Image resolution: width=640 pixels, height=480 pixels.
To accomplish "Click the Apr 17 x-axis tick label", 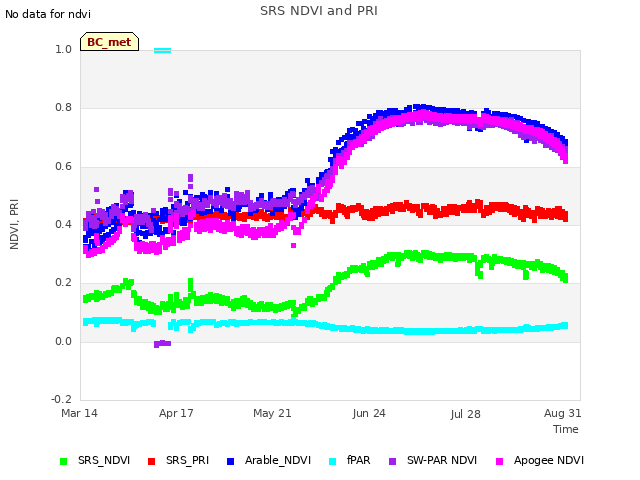I will click(176, 413).
